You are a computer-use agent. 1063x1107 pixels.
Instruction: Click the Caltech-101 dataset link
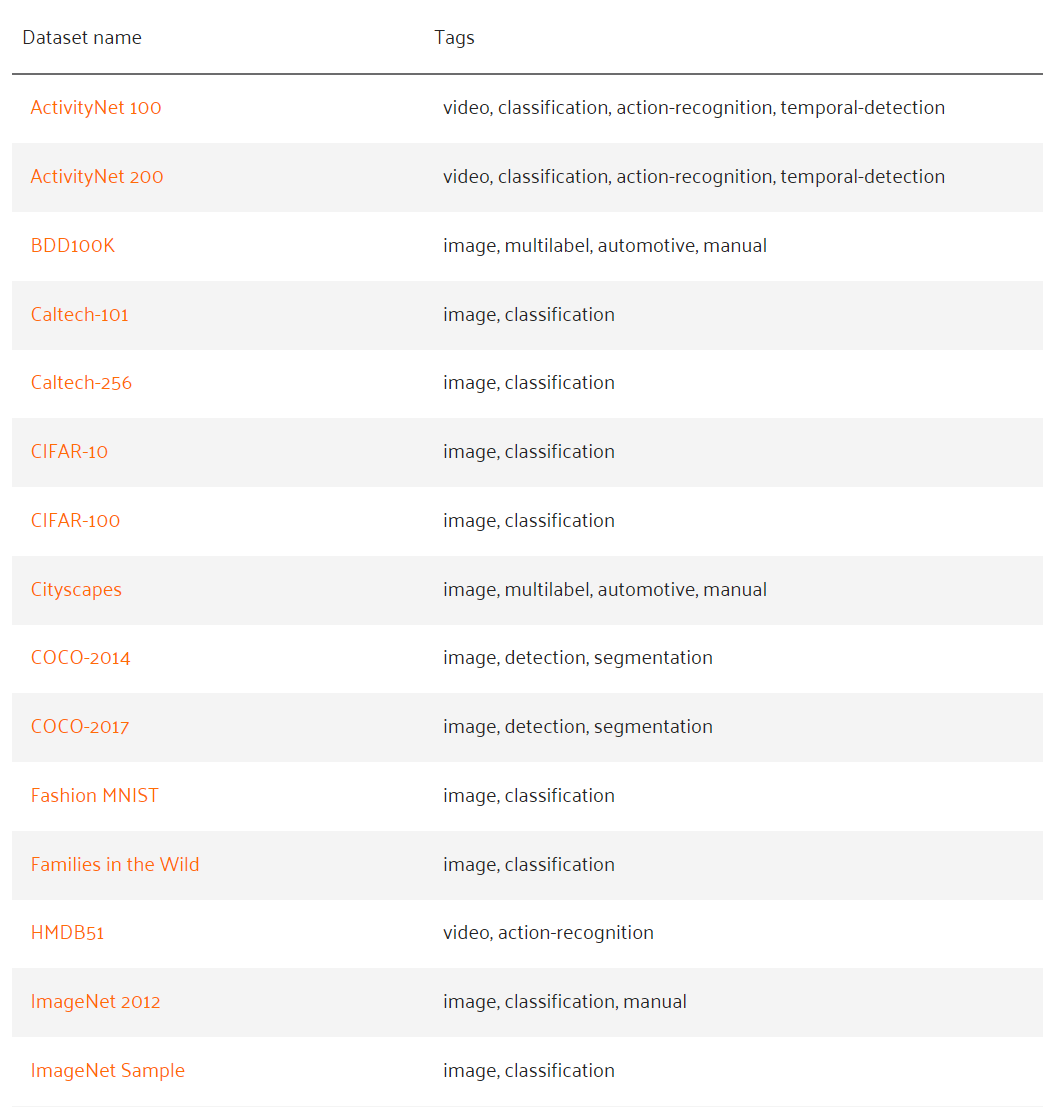(x=80, y=315)
